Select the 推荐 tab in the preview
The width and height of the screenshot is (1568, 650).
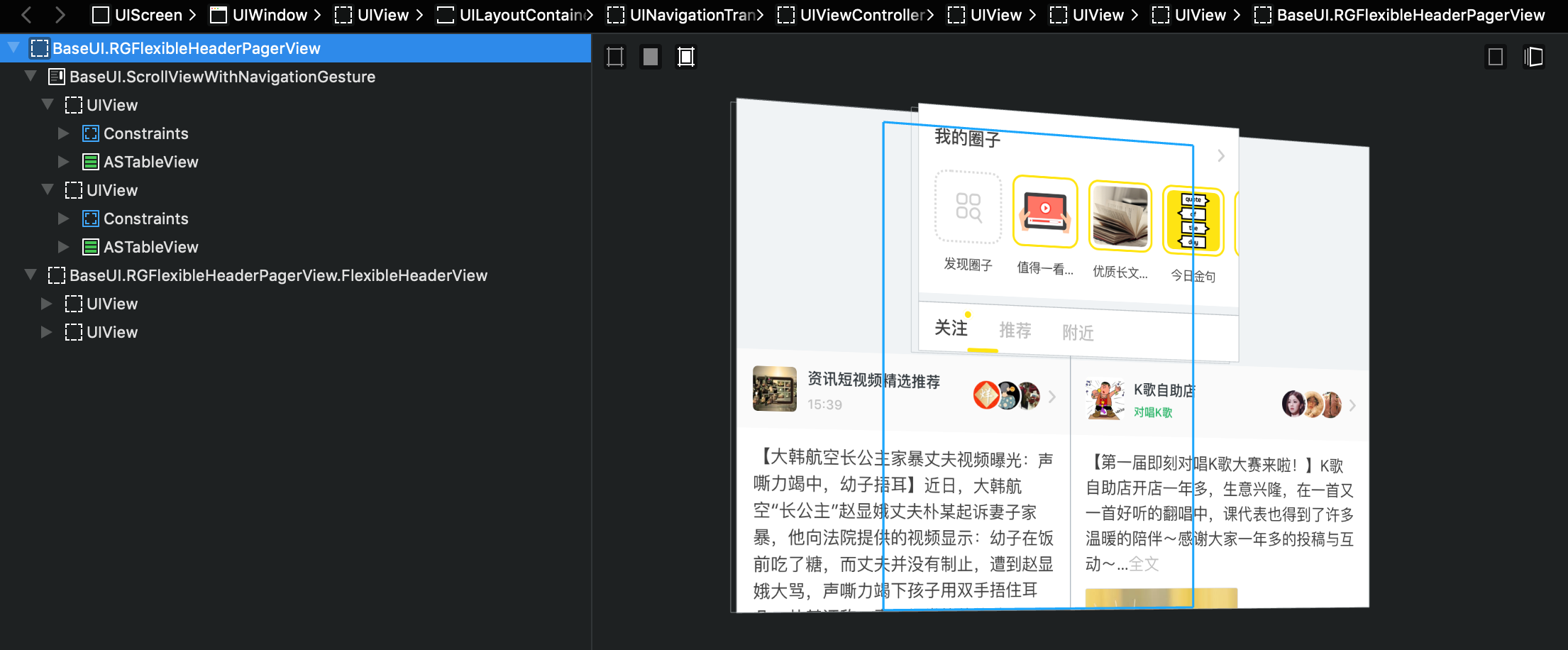tap(1015, 330)
